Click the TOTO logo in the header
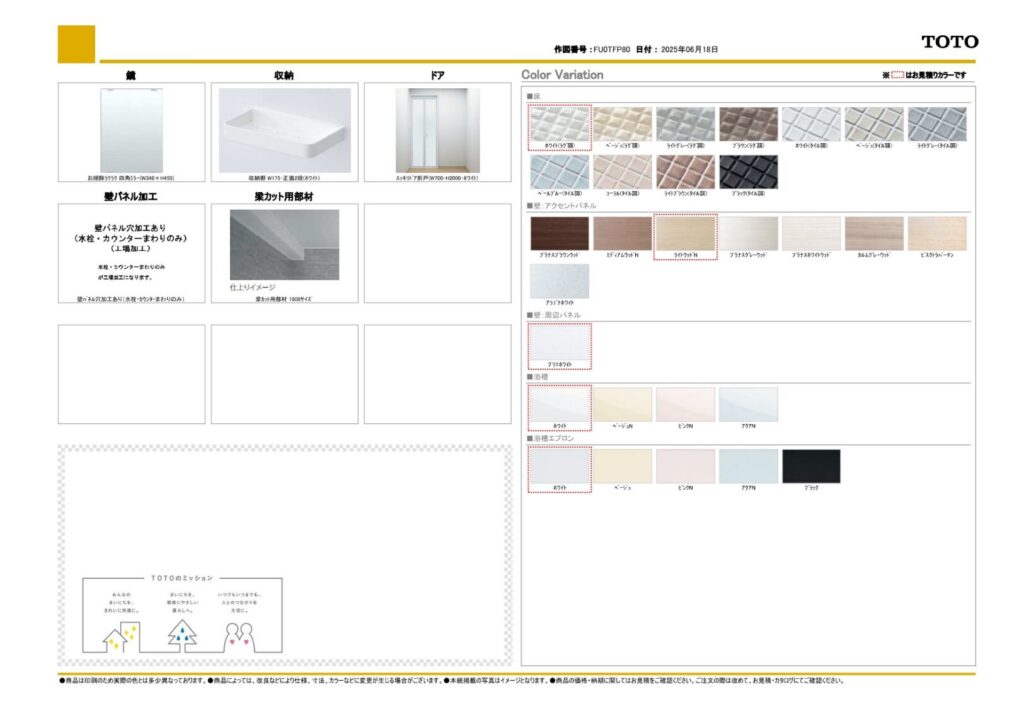This screenshot has width=1024, height=709. [949, 42]
